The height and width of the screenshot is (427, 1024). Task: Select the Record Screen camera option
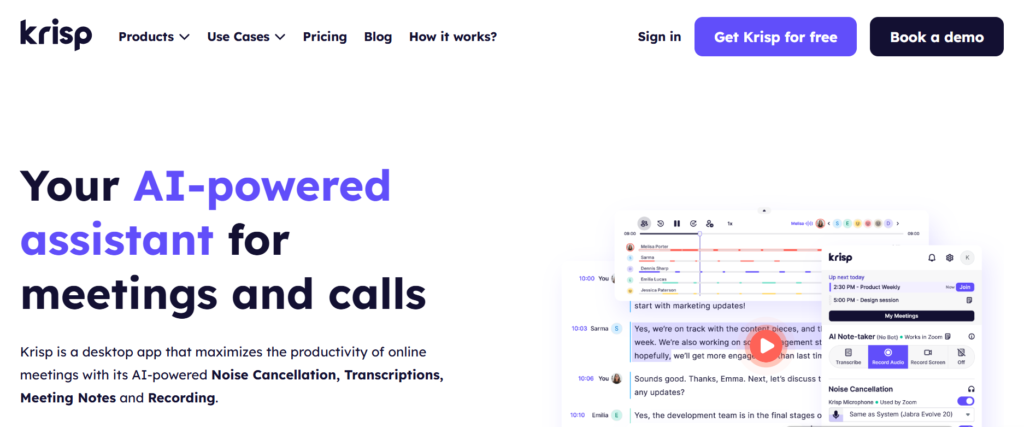(x=928, y=356)
